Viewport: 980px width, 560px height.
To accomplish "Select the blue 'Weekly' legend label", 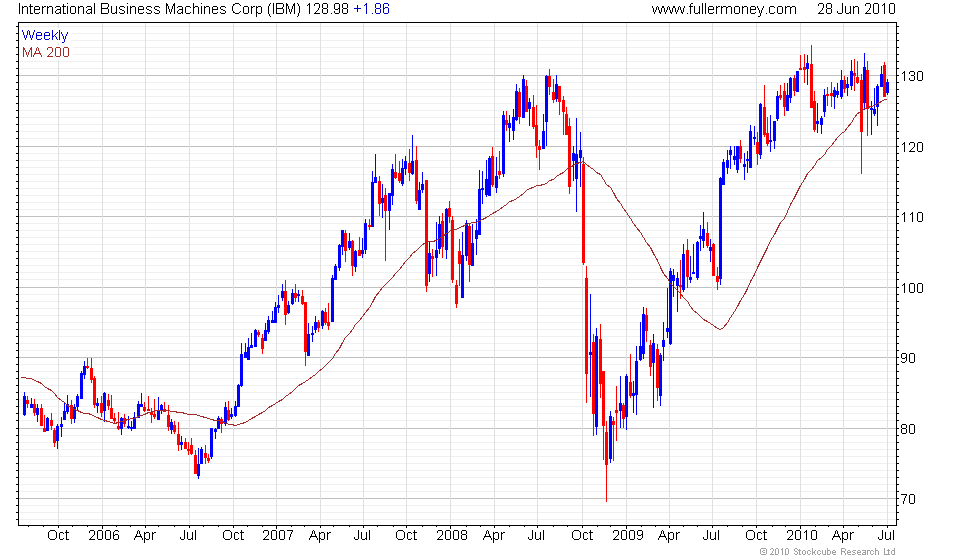I will [45, 36].
